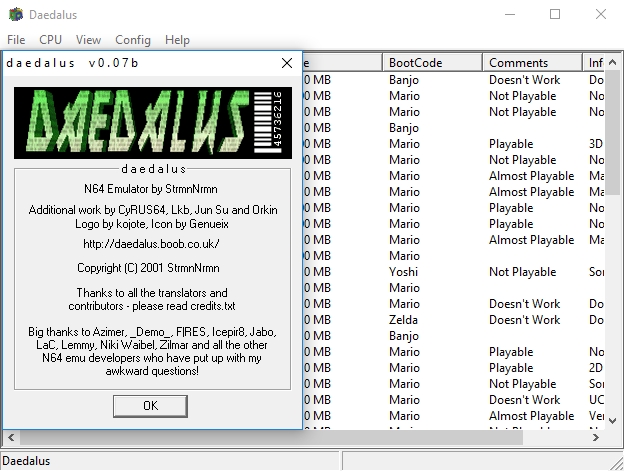The height and width of the screenshot is (471, 624).
Task: Click the OK button in the about dialog
Action: coord(150,406)
